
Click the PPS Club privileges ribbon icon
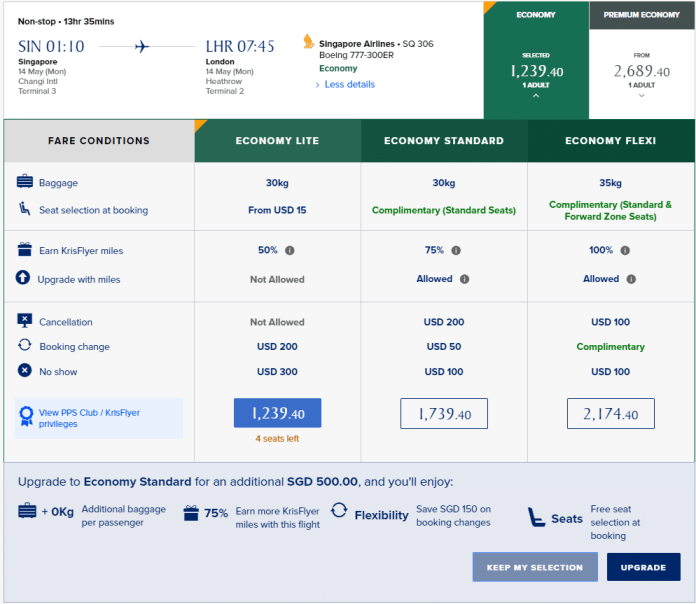click(27, 416)
